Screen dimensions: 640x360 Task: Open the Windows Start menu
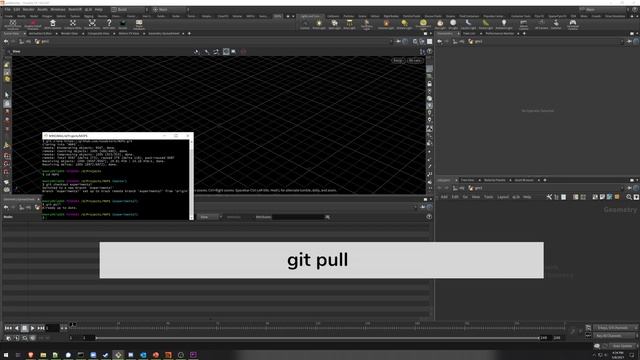pyautogui.click(x=6, y=355)
